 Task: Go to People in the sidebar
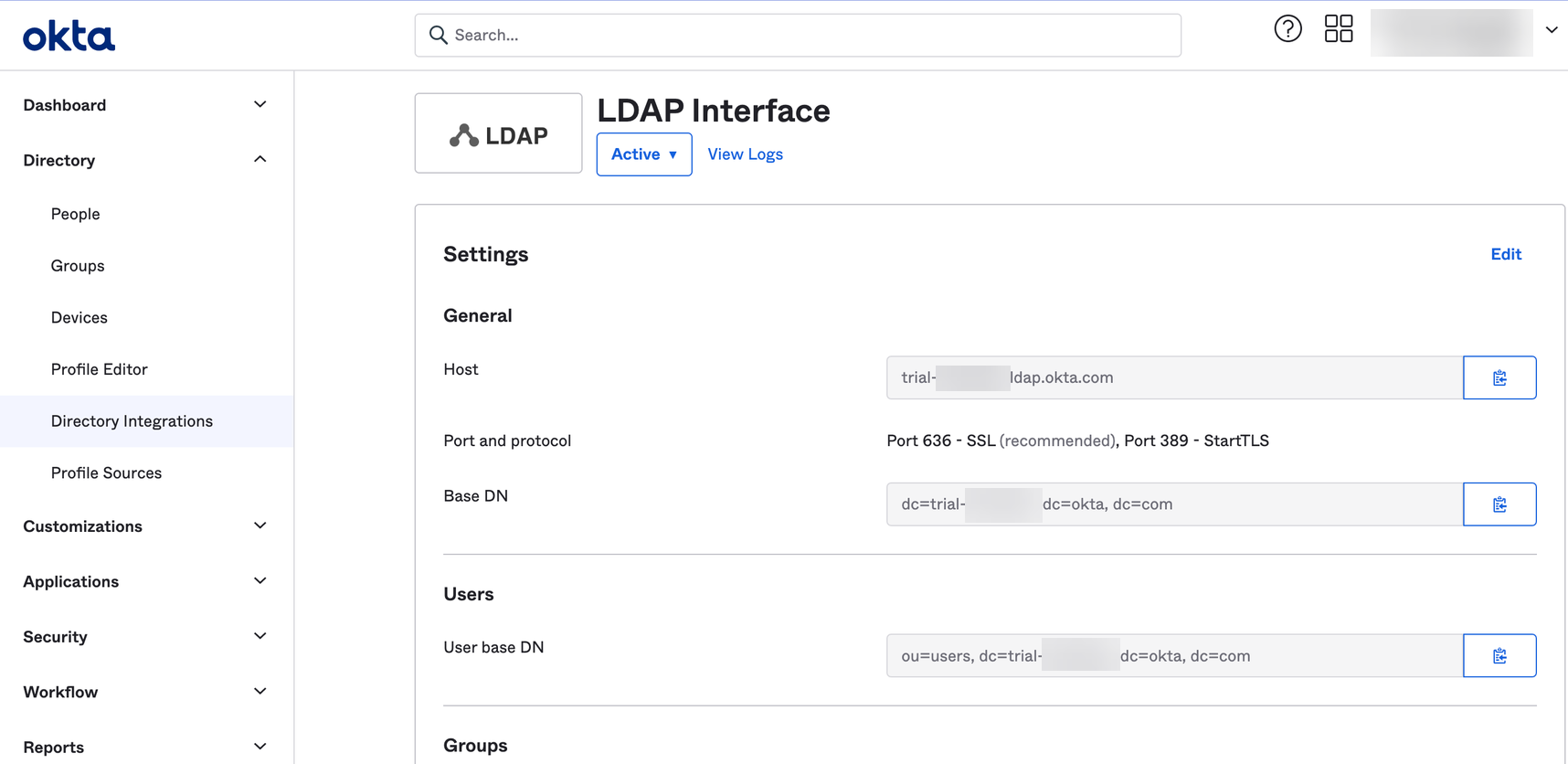[x=75, y=214]
